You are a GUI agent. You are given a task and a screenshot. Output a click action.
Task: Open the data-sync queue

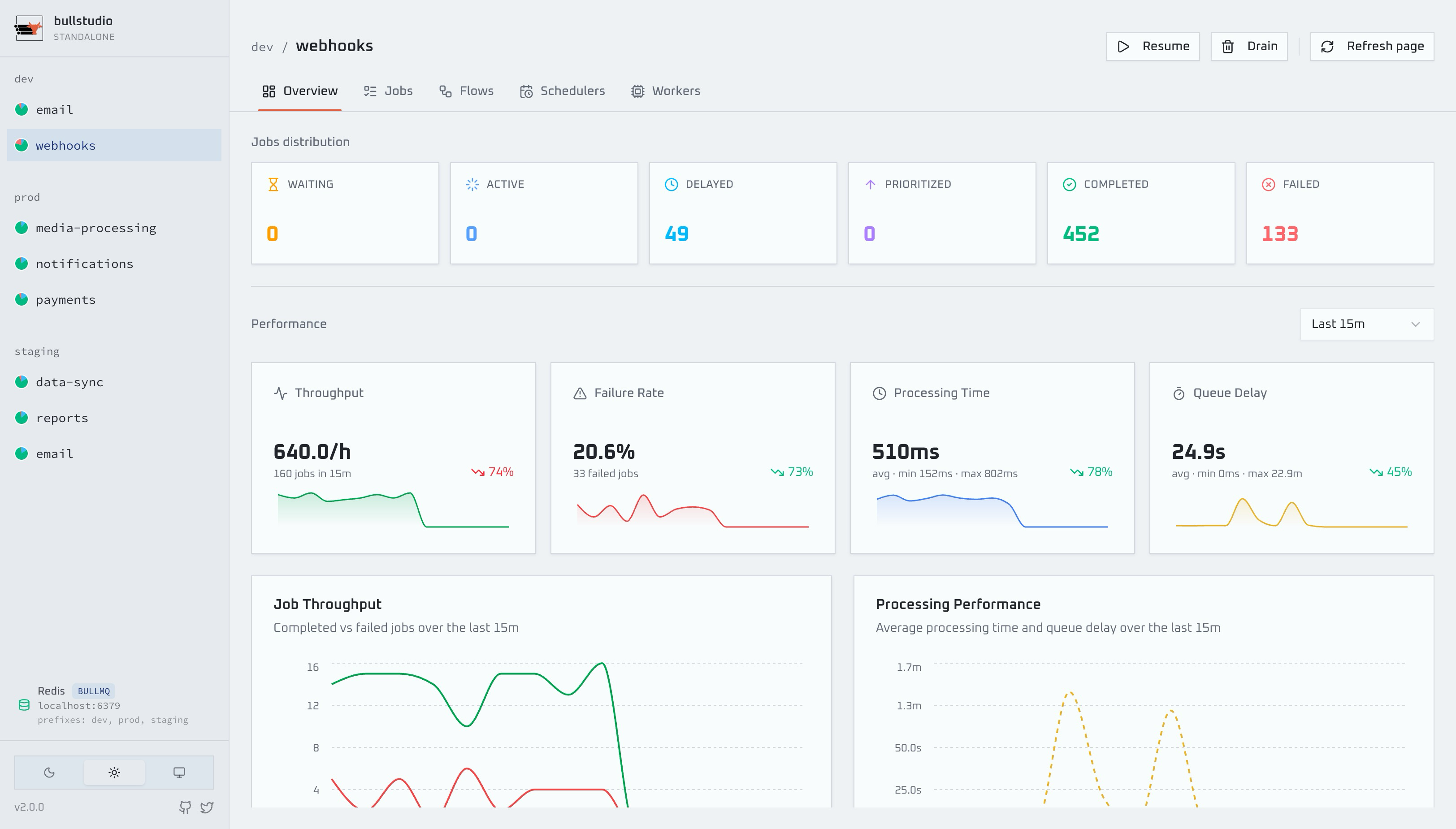[x=114, y=382]
